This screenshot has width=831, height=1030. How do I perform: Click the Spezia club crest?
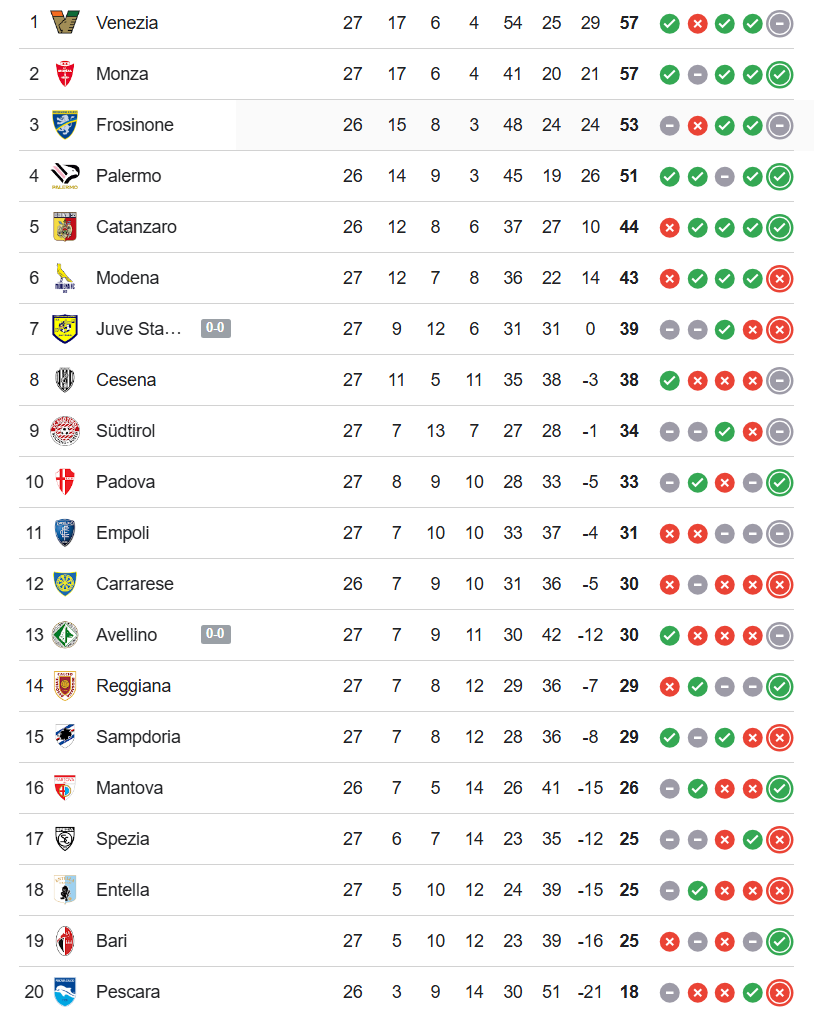tap(66, 839)
